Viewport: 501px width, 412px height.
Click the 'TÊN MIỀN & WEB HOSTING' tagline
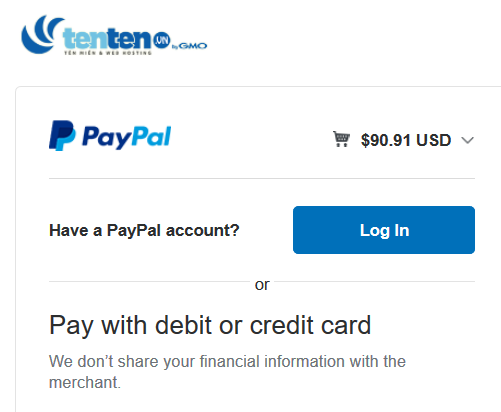click(108, 53)
